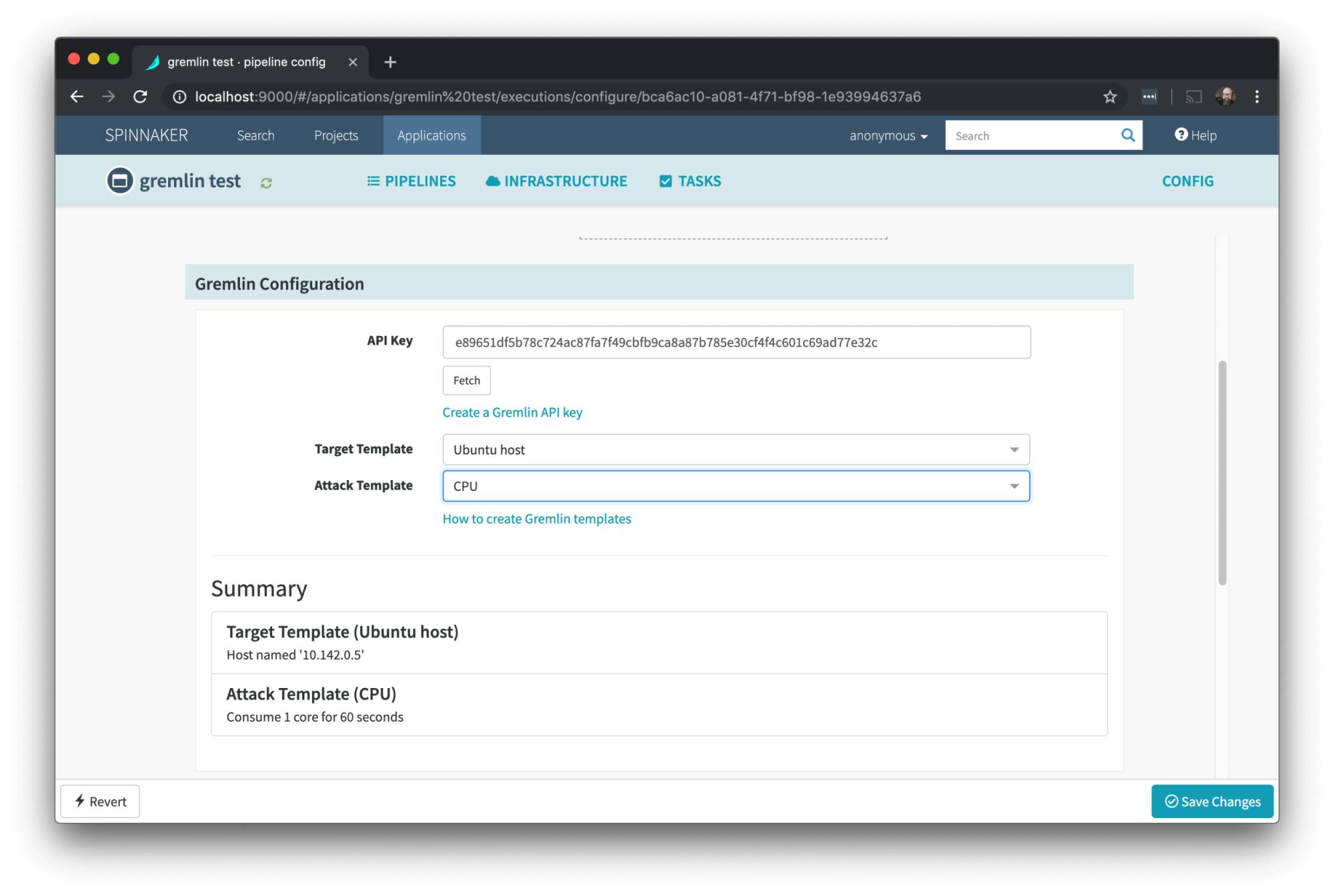Reload the page with the refresh icon

pyautogui.click(x=140, y=97)
